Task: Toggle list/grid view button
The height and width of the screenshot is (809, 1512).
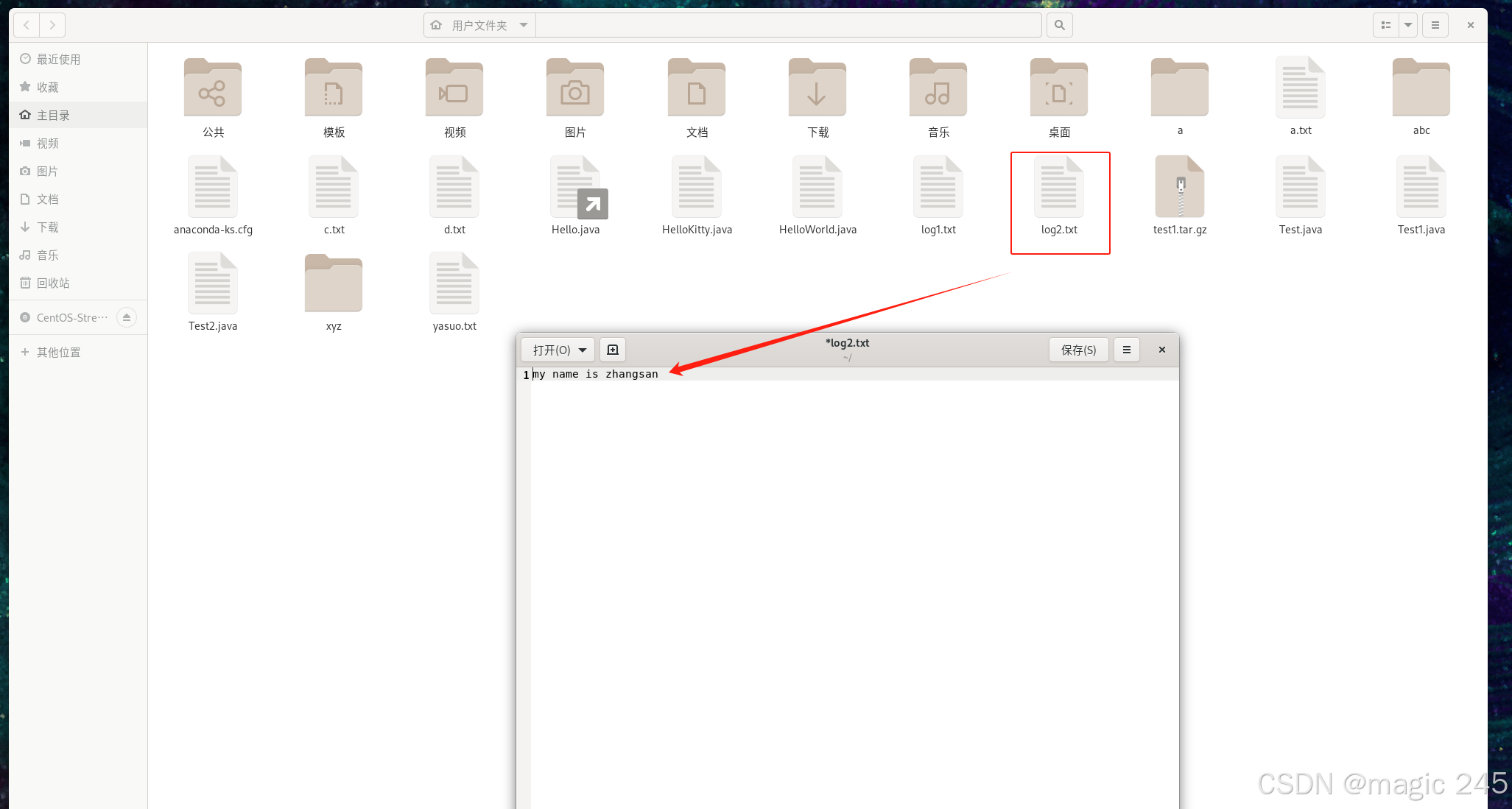Action: (x=1385, y=25)
